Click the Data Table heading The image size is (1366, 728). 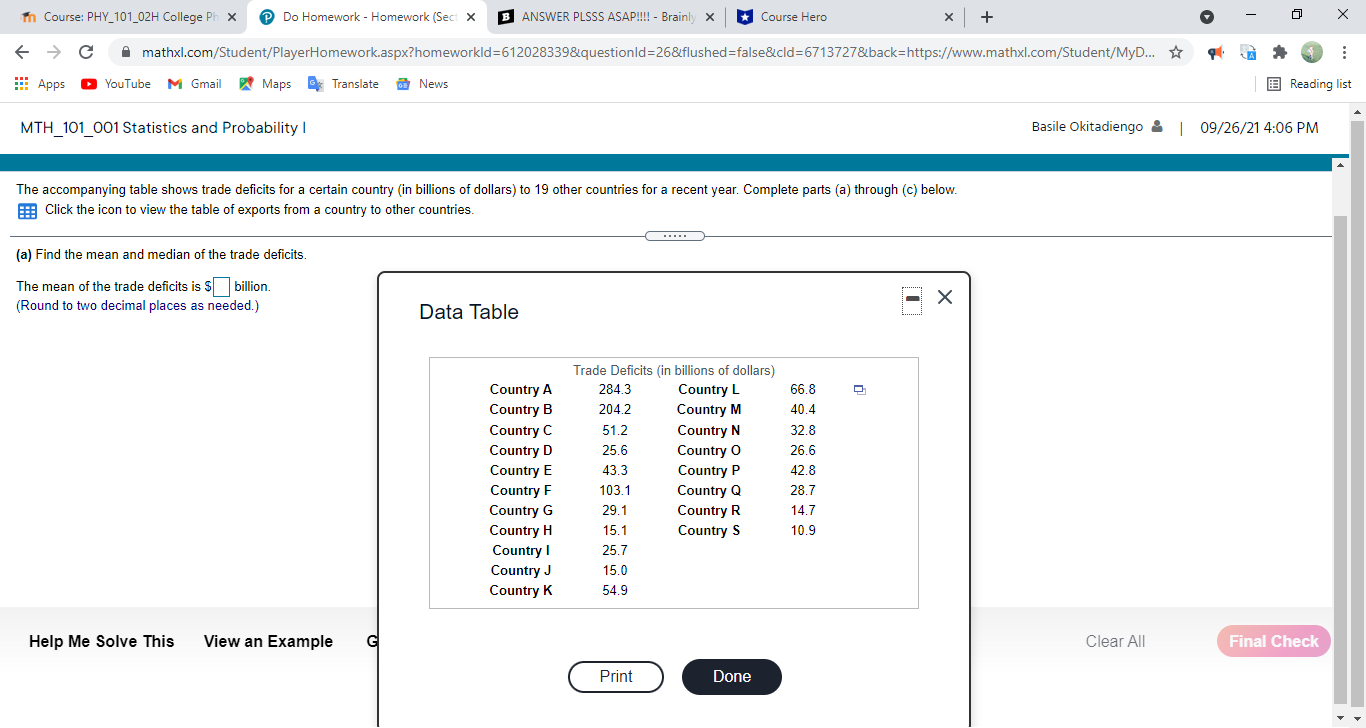click(x=469, y=312)
